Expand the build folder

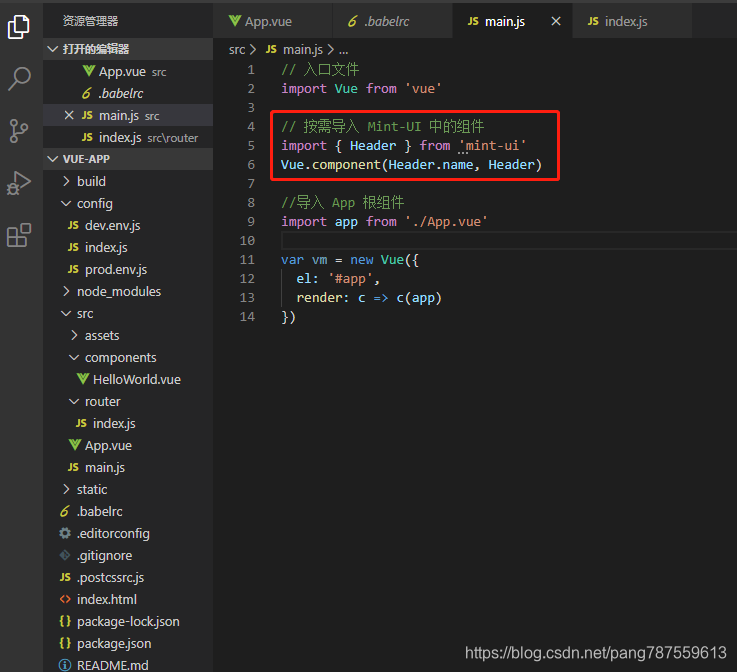coord(128,181)
